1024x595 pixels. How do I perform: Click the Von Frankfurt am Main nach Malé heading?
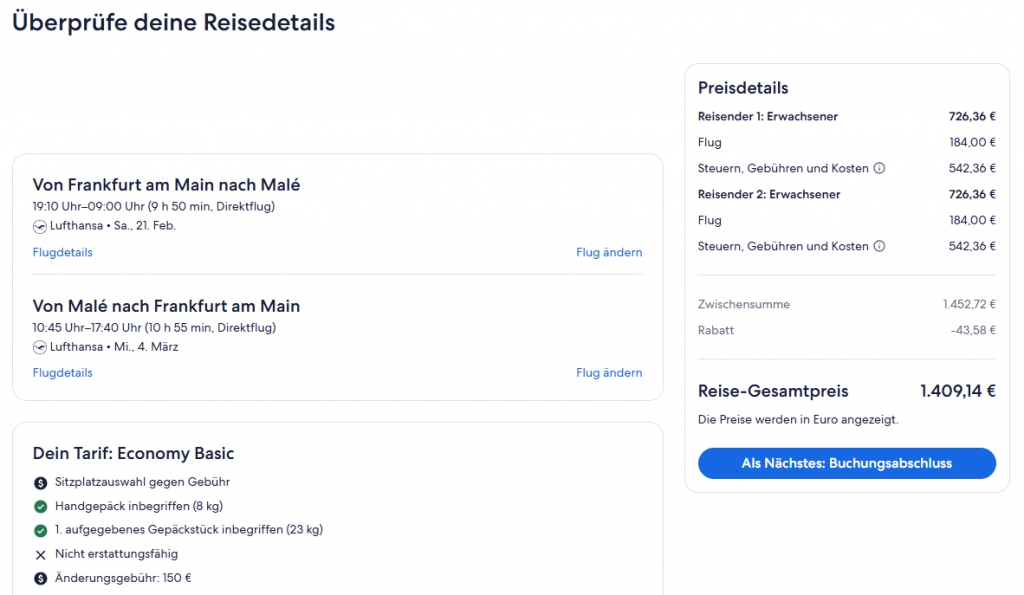point(166,185)
